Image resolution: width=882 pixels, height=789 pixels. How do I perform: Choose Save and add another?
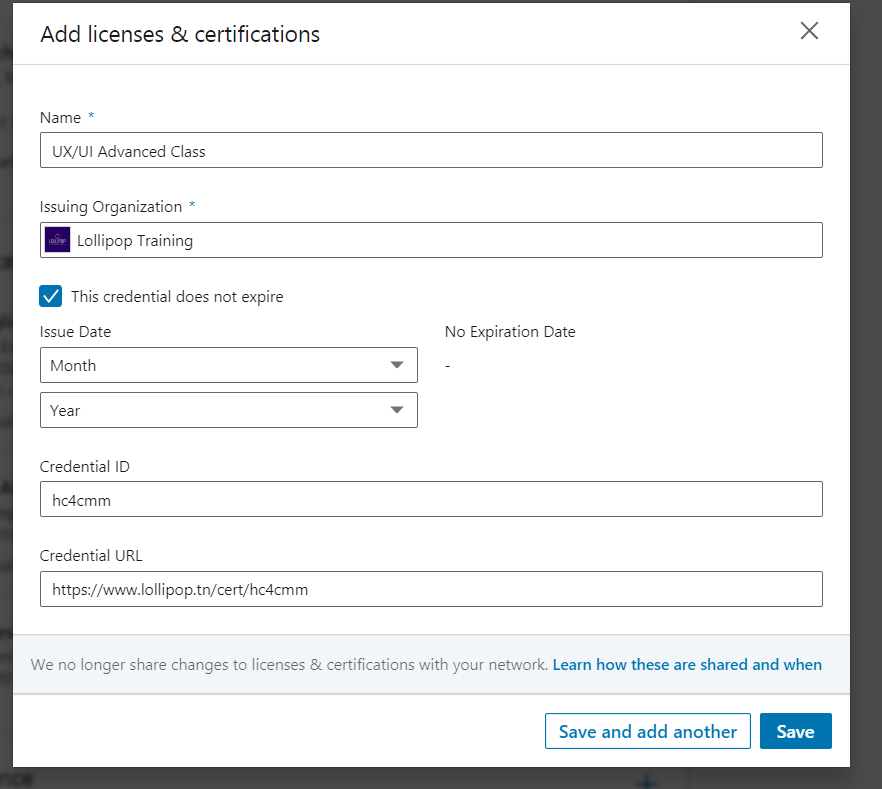coord(647,731)
